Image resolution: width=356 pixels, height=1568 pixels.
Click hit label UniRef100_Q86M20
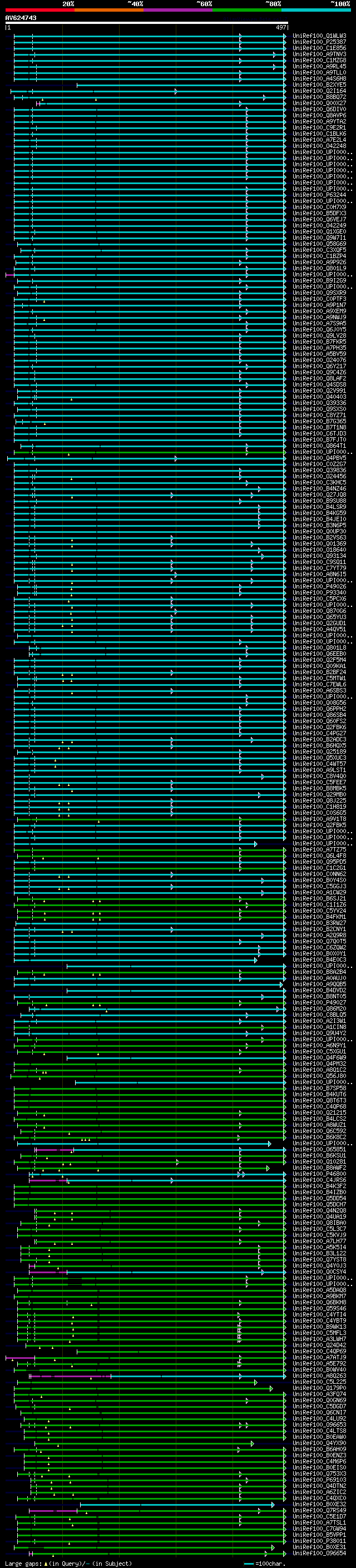(319, 1008)
